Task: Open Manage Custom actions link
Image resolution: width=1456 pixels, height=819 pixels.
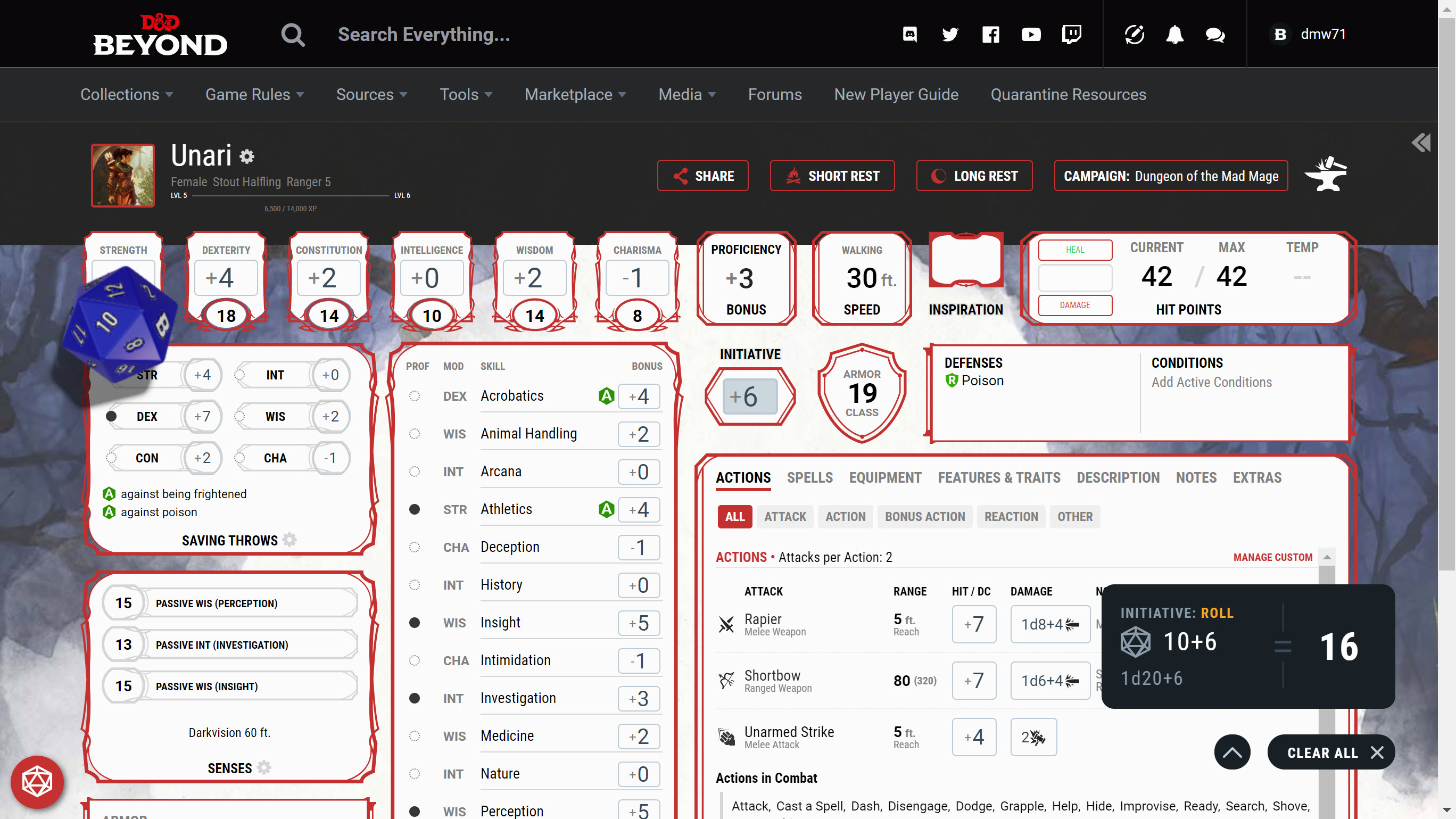Action: (1272, 557)
